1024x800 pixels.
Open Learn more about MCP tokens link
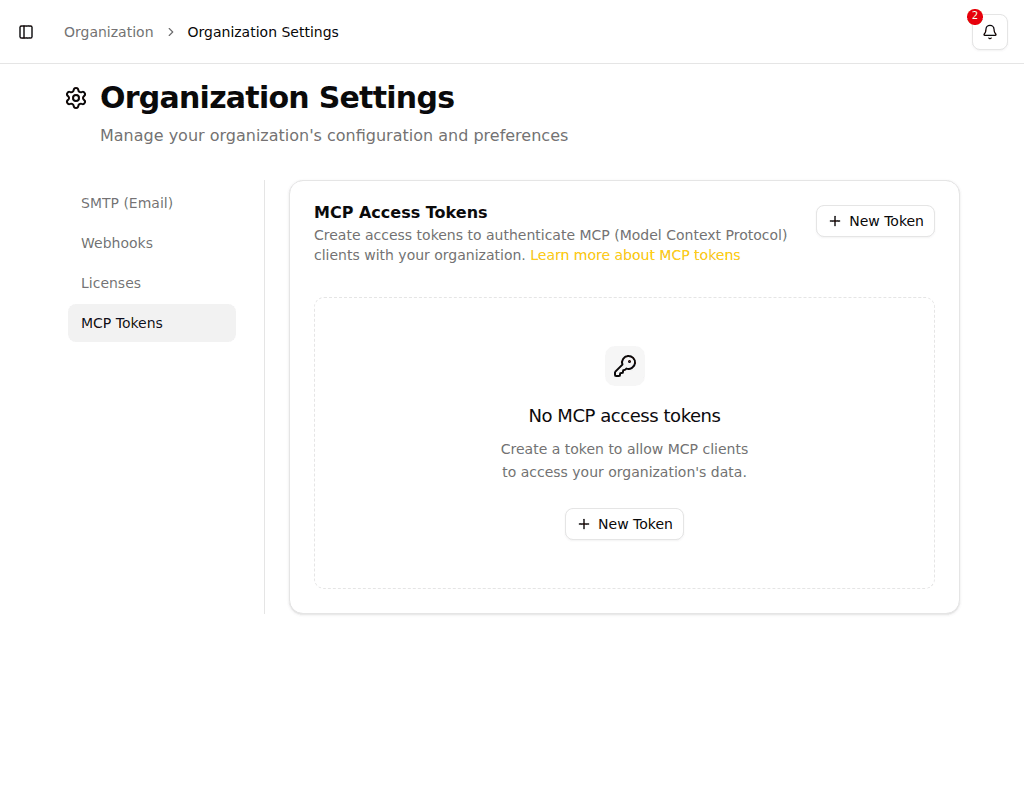click(635, 255)
